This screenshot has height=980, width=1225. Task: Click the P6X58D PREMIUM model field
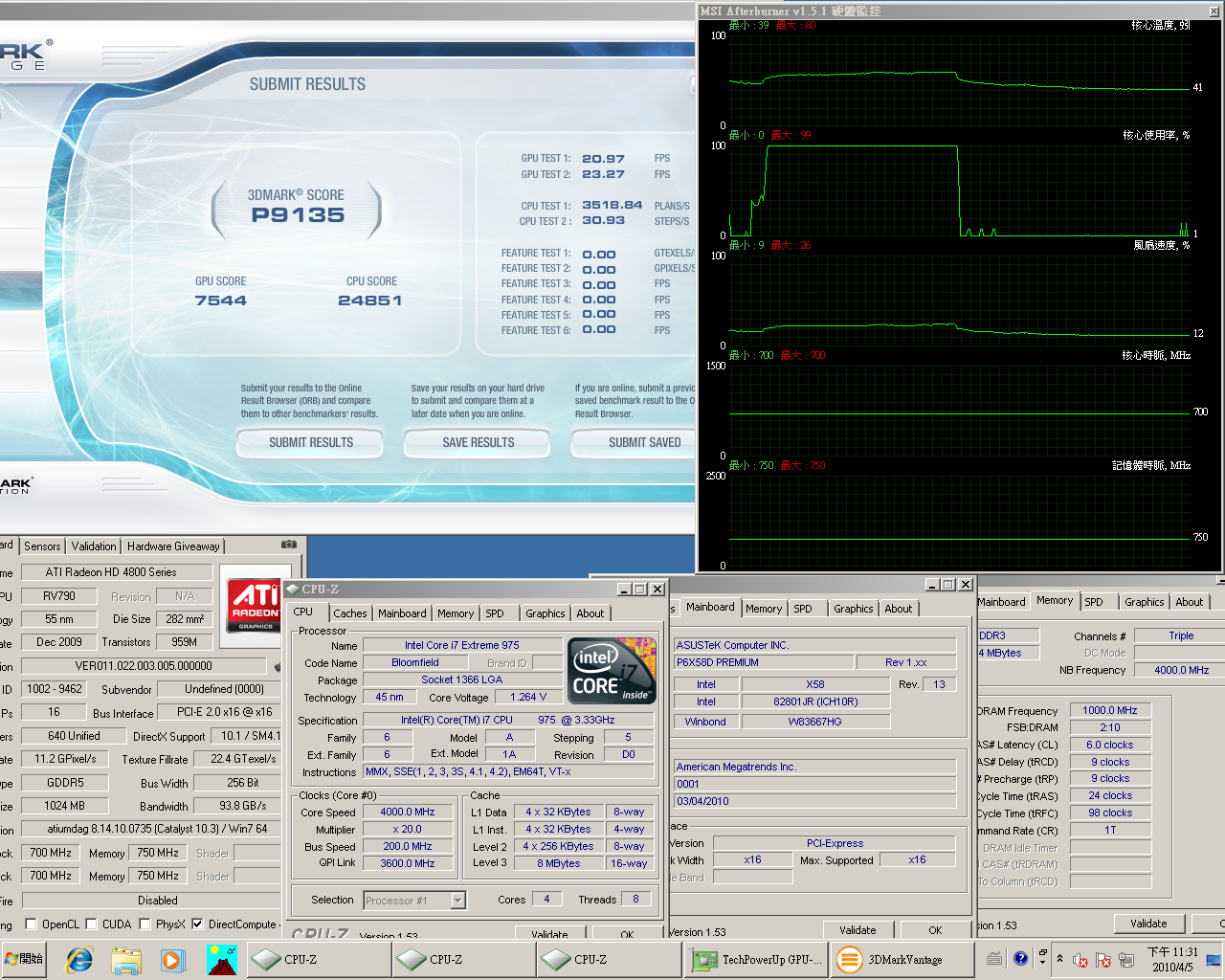click(x=764, y=662)
